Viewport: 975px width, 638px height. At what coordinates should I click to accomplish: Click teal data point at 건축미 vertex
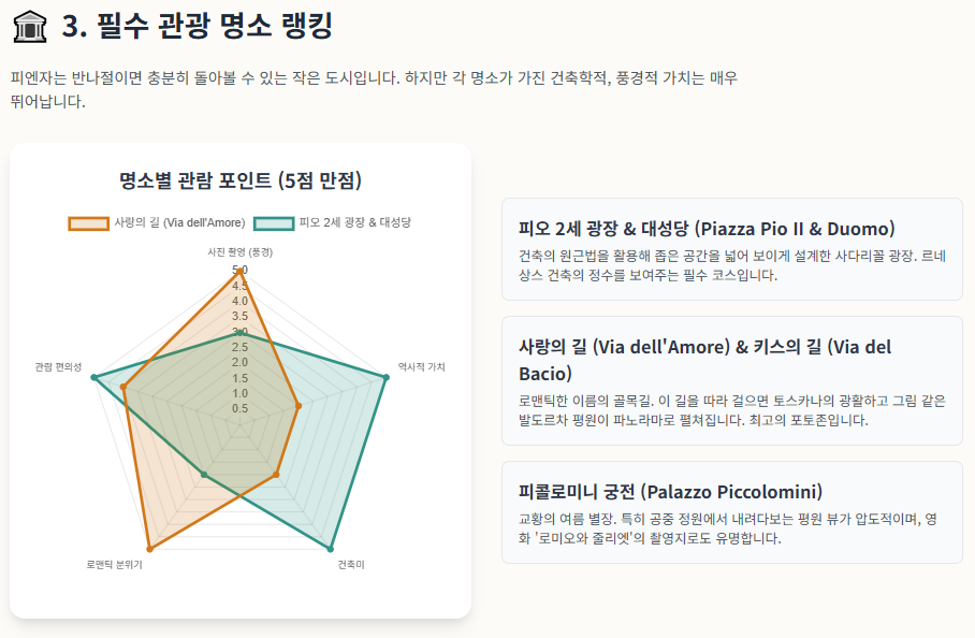(330, 548)
